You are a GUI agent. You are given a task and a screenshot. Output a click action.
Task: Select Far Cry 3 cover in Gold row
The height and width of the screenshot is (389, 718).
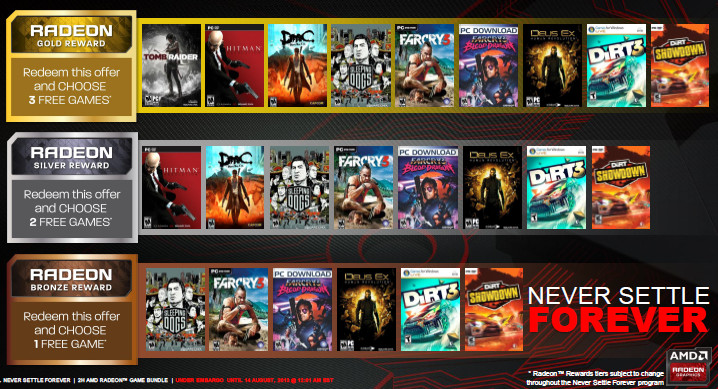[424, 65]
